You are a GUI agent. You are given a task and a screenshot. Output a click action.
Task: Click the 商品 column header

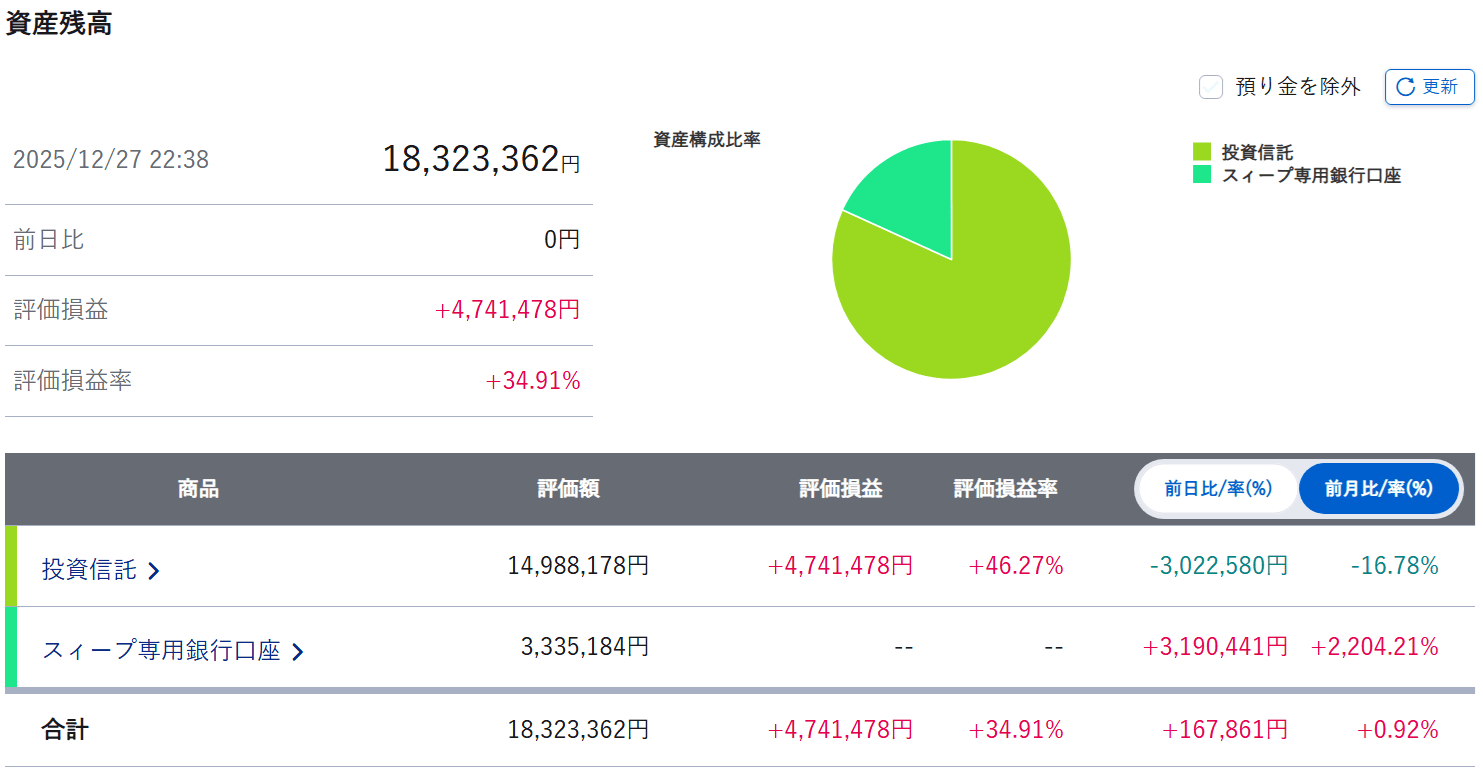click(x=198, y=489)
